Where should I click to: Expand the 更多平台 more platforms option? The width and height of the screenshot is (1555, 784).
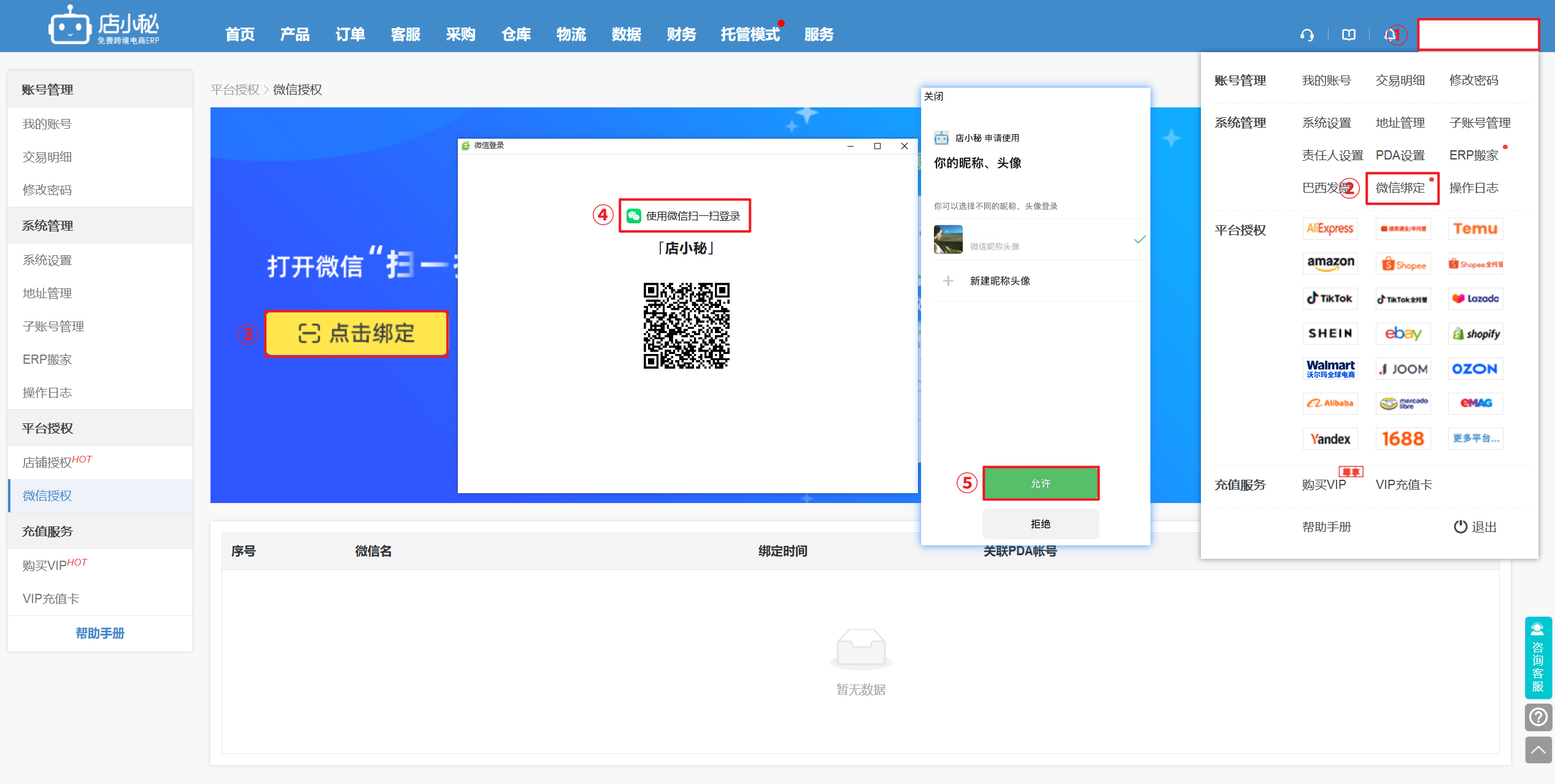click(1475, 439)
